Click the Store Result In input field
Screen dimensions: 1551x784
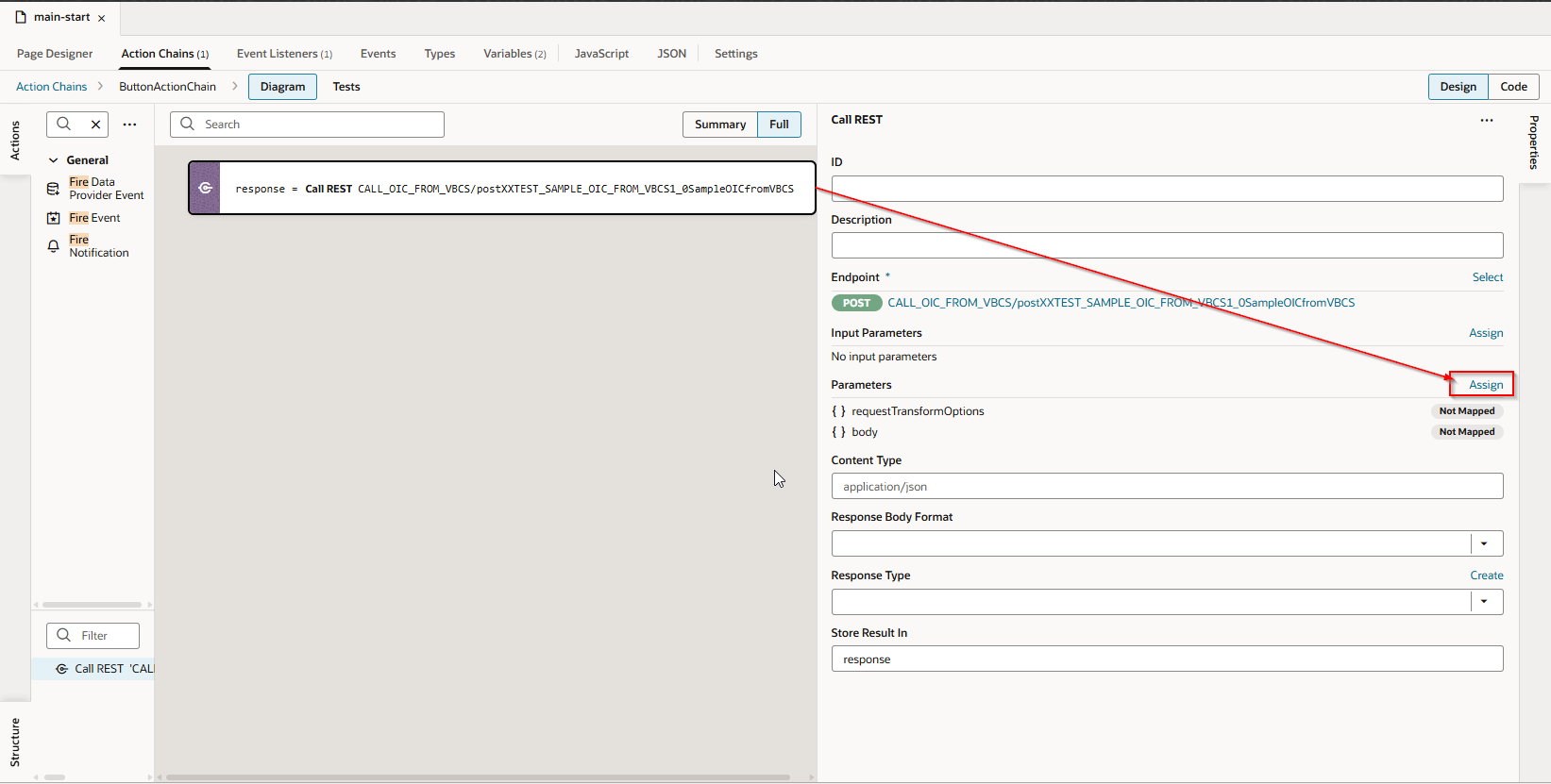coord(1166,659)
